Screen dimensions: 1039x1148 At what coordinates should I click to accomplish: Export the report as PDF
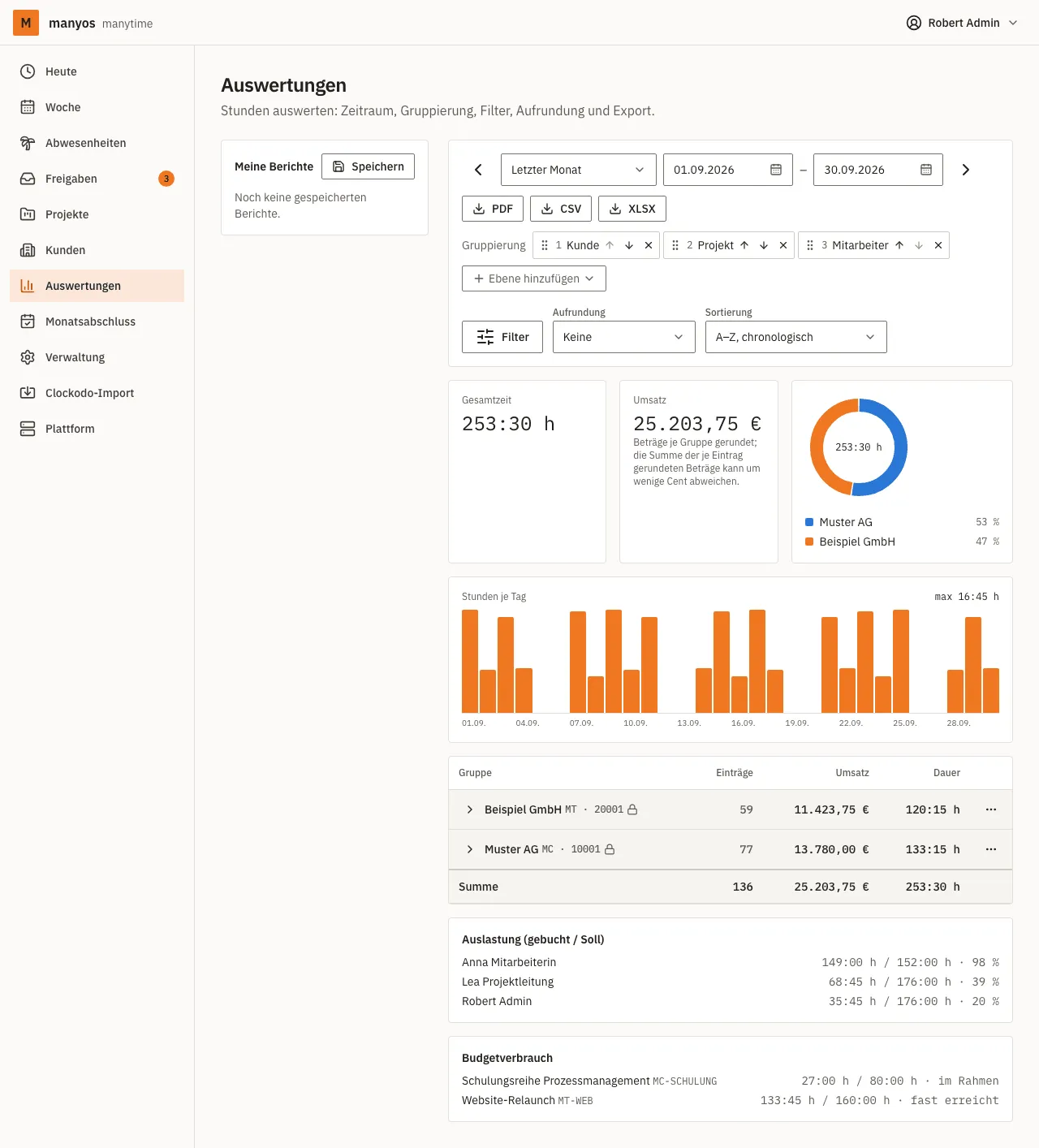(x=493, y=209)
